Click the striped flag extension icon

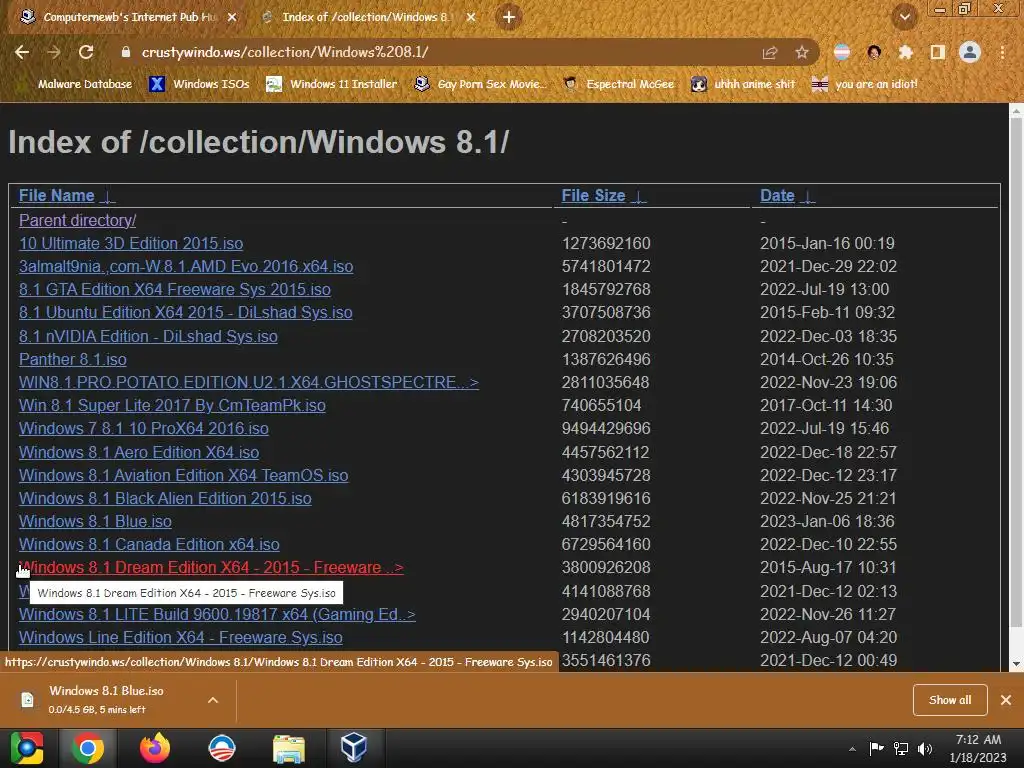[x=842, y=52]
